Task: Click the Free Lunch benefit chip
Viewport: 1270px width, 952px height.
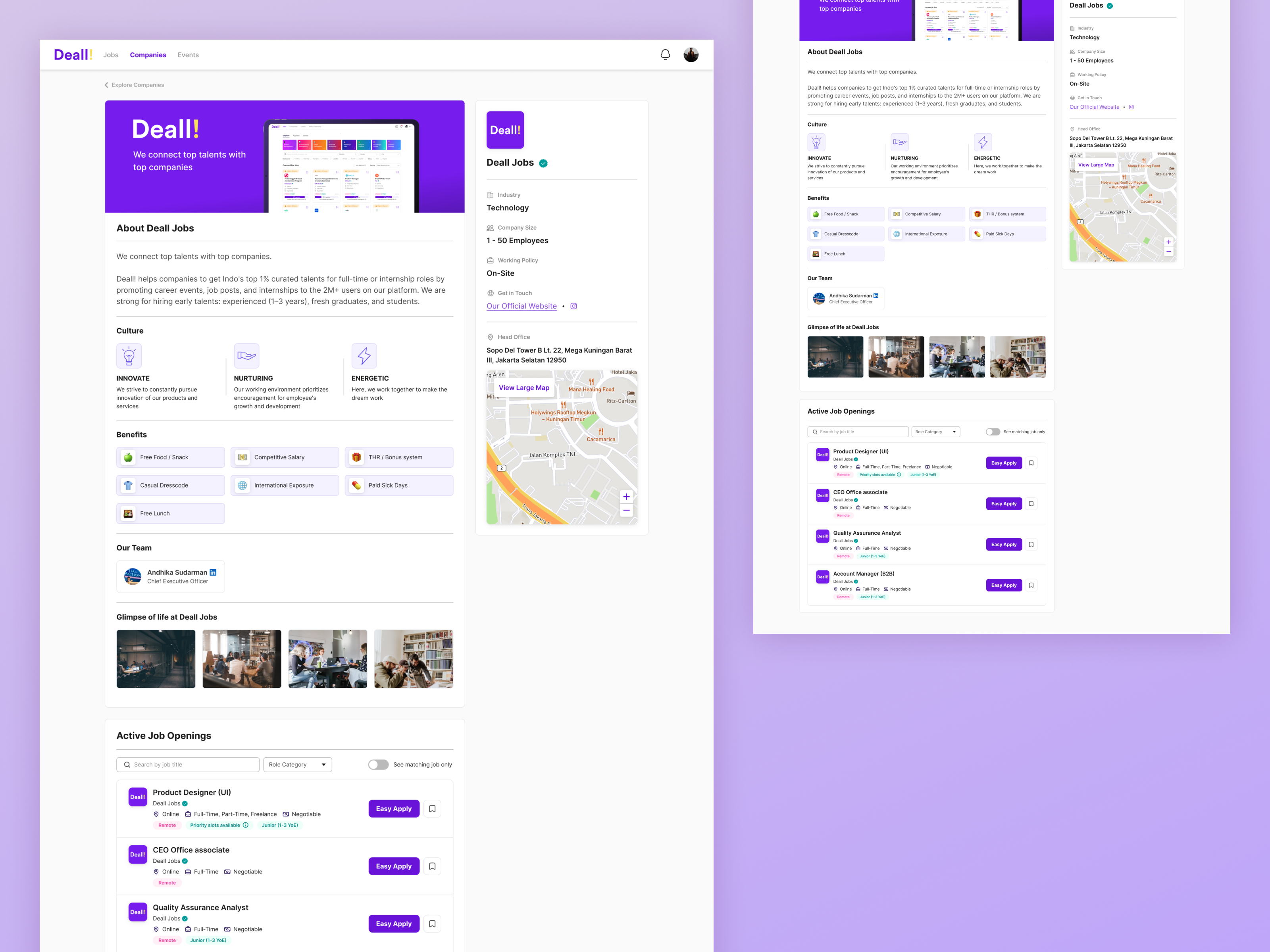Action: click(x=171, y=514)
